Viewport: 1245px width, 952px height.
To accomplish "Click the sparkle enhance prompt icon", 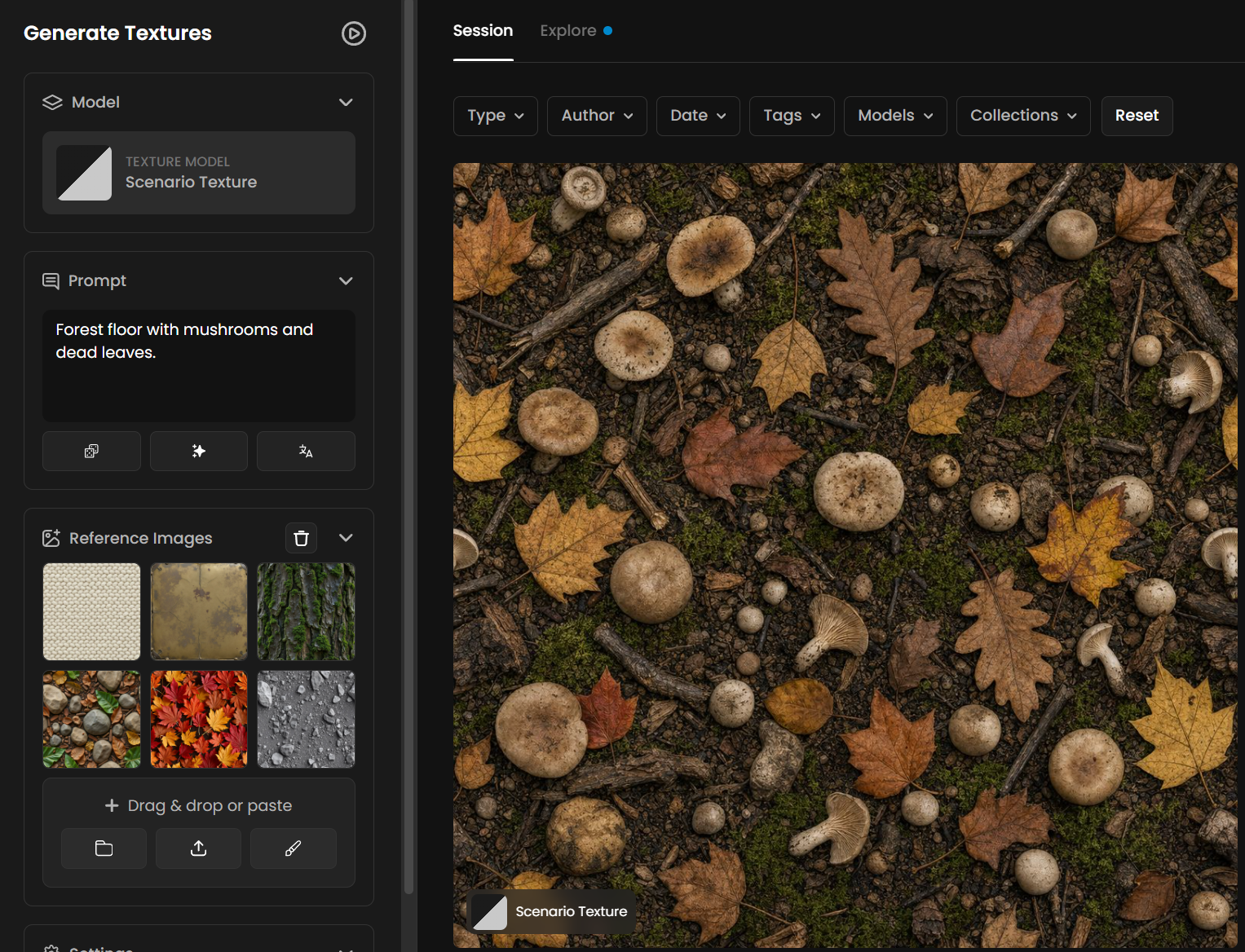I will click(x=199, y=451).
